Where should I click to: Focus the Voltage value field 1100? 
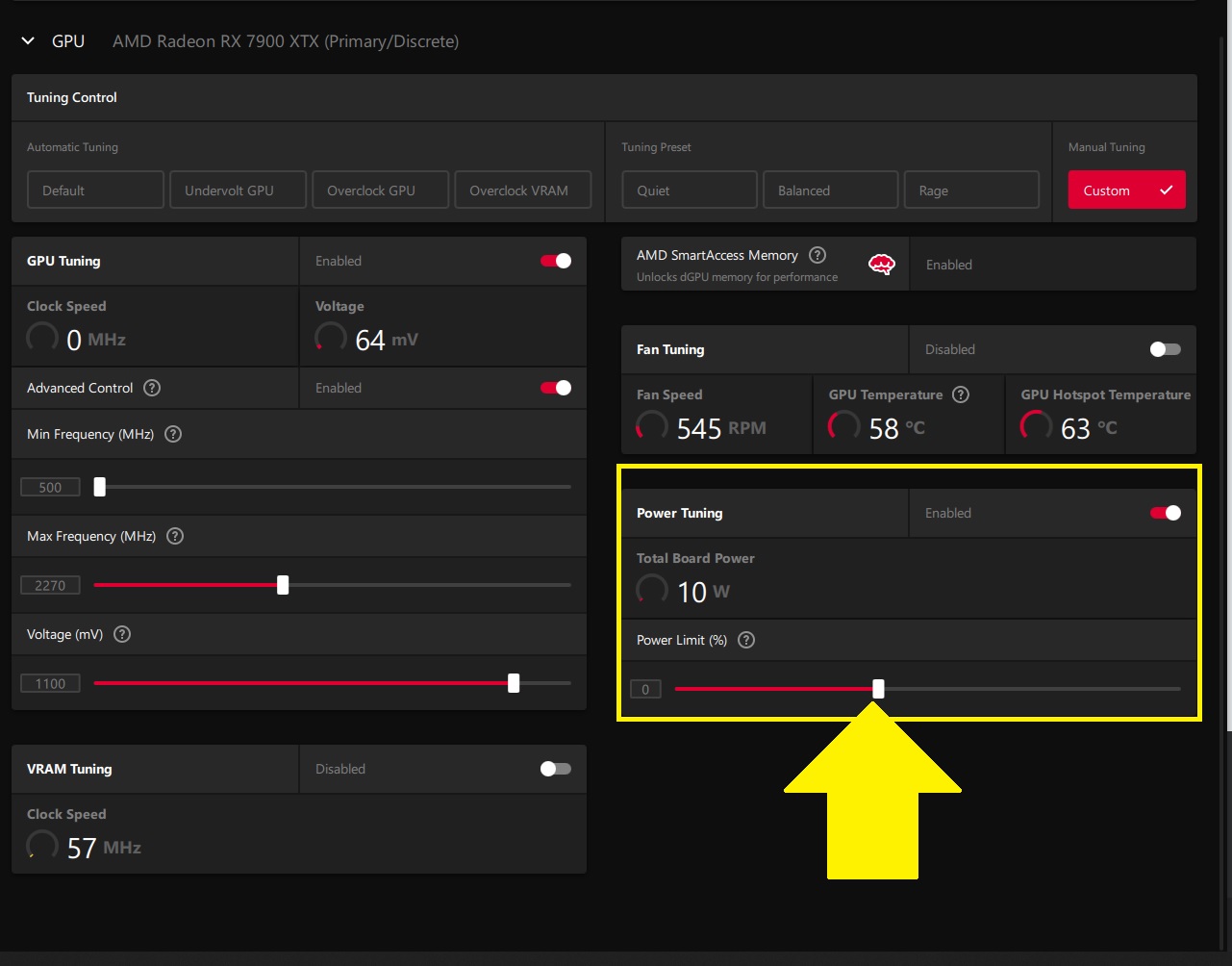pos(50,683)
